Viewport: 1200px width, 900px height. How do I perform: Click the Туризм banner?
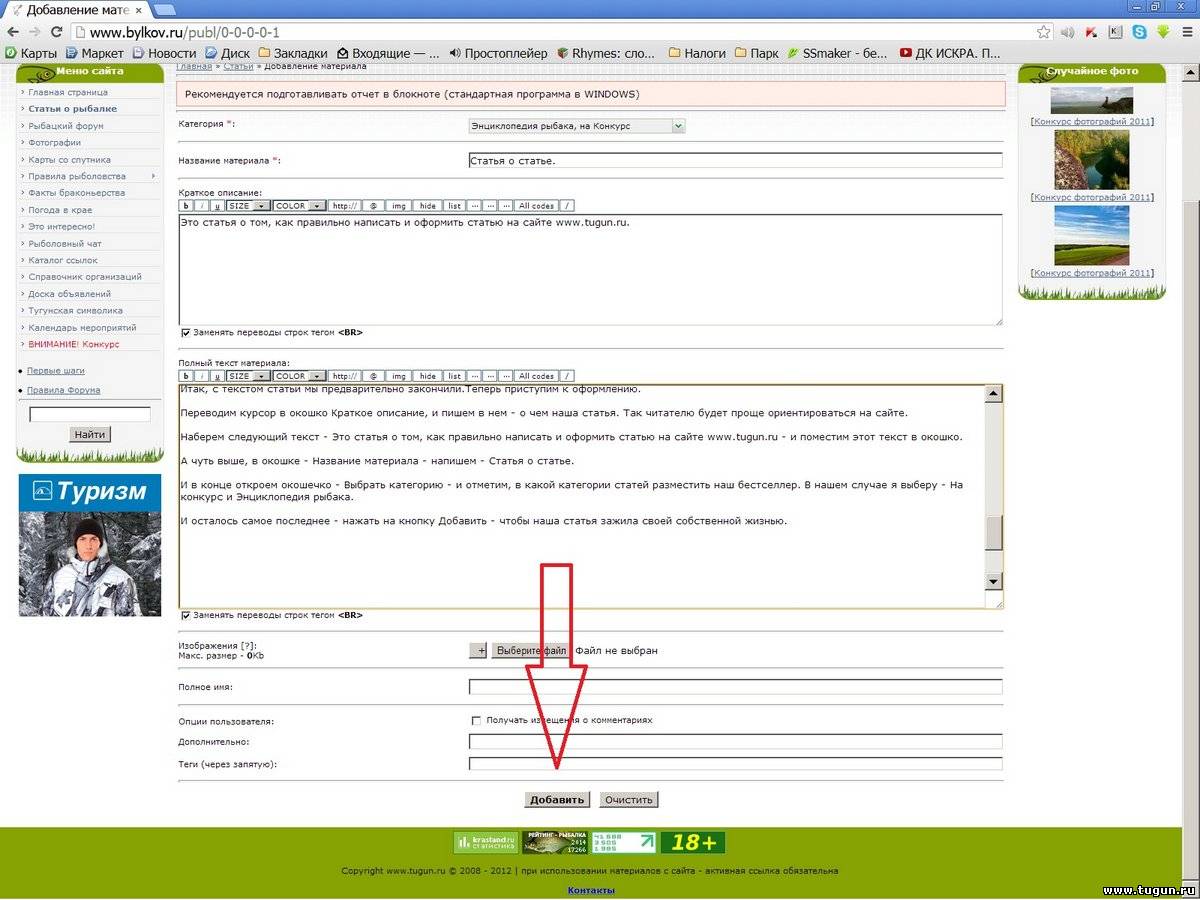[90, 545]
